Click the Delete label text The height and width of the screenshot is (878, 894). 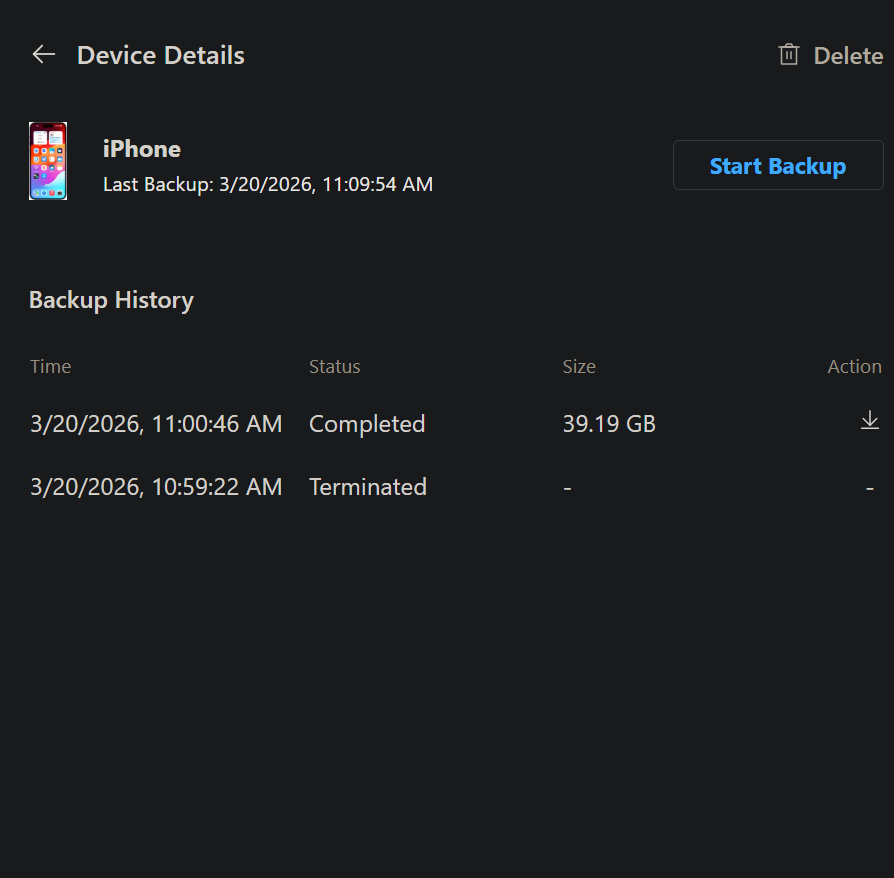click(848, 56)
